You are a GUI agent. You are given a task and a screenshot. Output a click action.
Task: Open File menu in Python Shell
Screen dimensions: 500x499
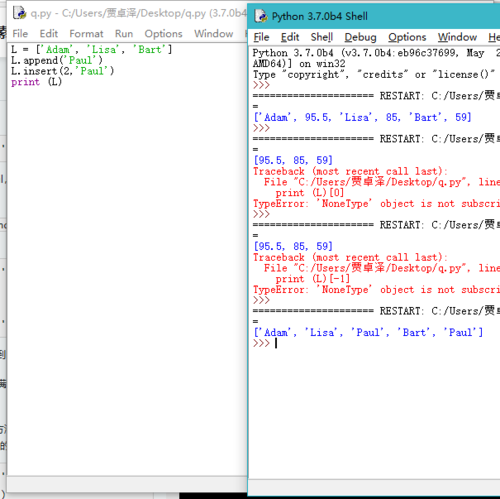pyautogui.click(x=261, y=37)
